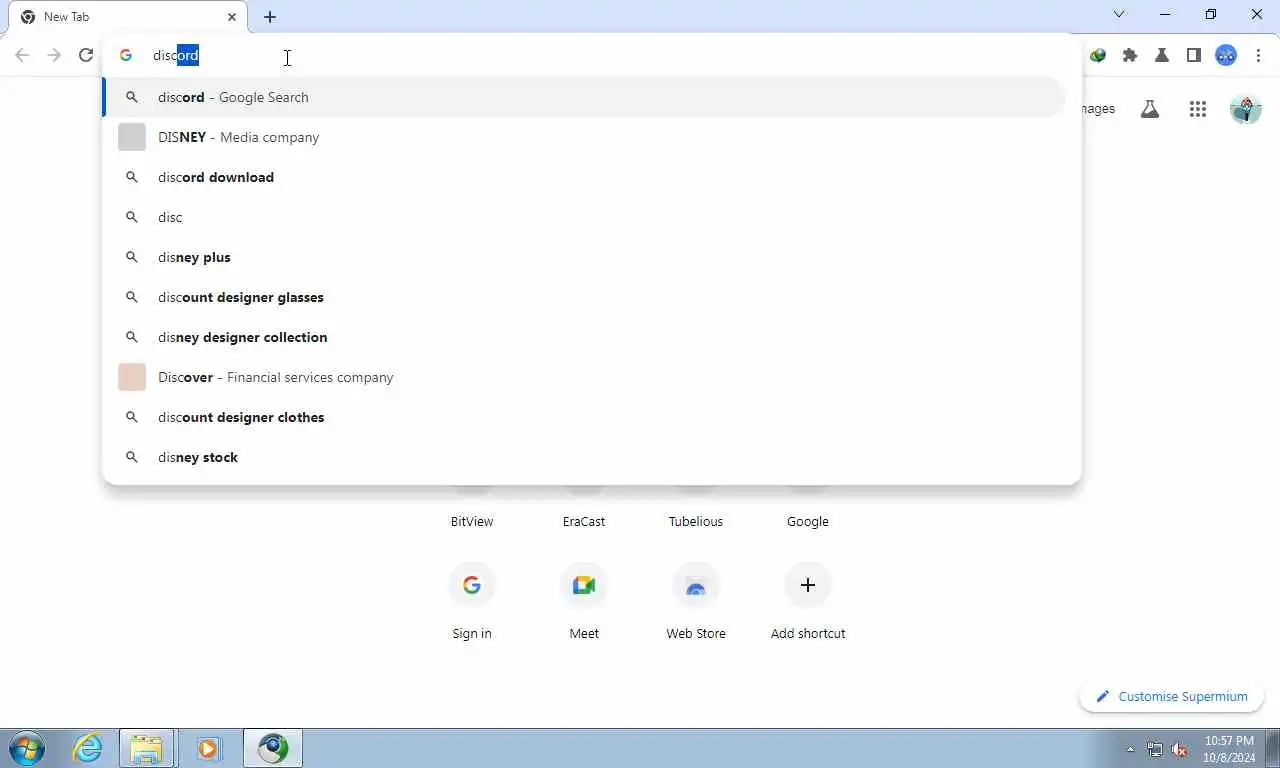1280x768 pixels.
Task: Open the taskbar clock showing 10:57 PM
Action: click(x=1230, y=749)
